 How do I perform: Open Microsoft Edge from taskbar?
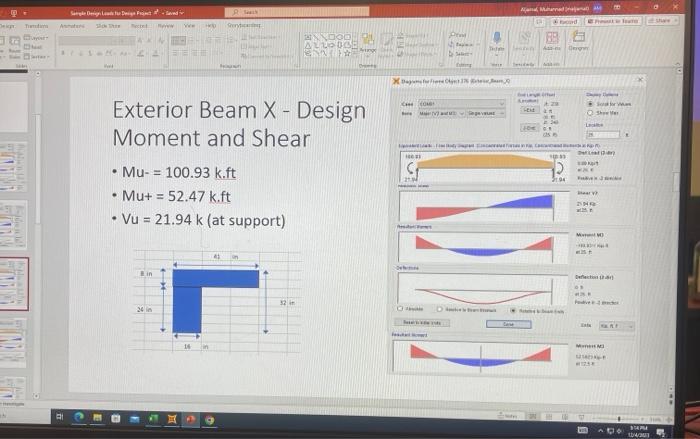point(79,417)
